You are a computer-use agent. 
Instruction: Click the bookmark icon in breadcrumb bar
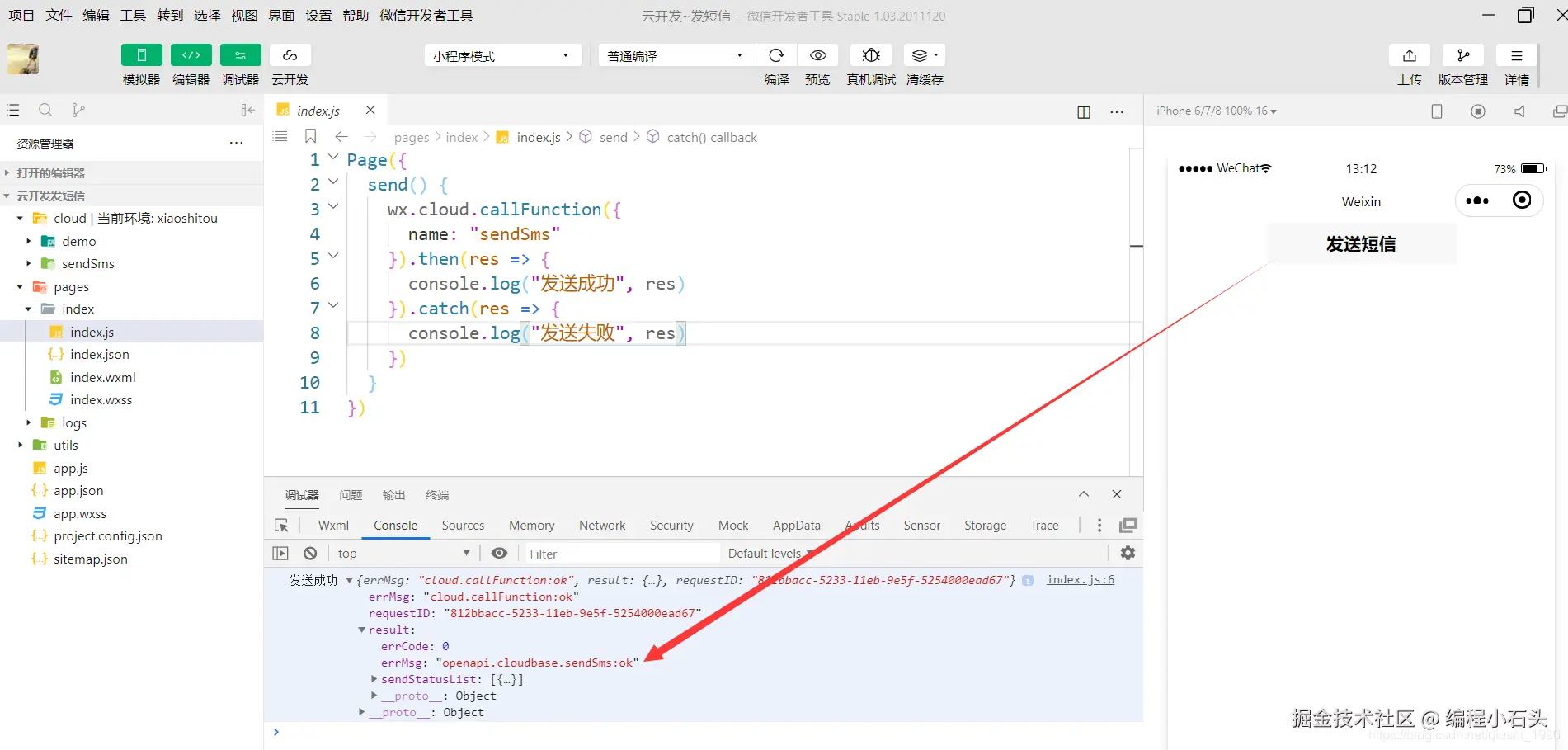click(311, 136)
